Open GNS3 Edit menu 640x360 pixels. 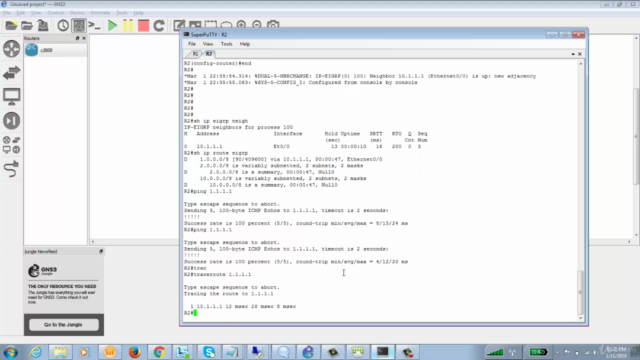point(20,13)
